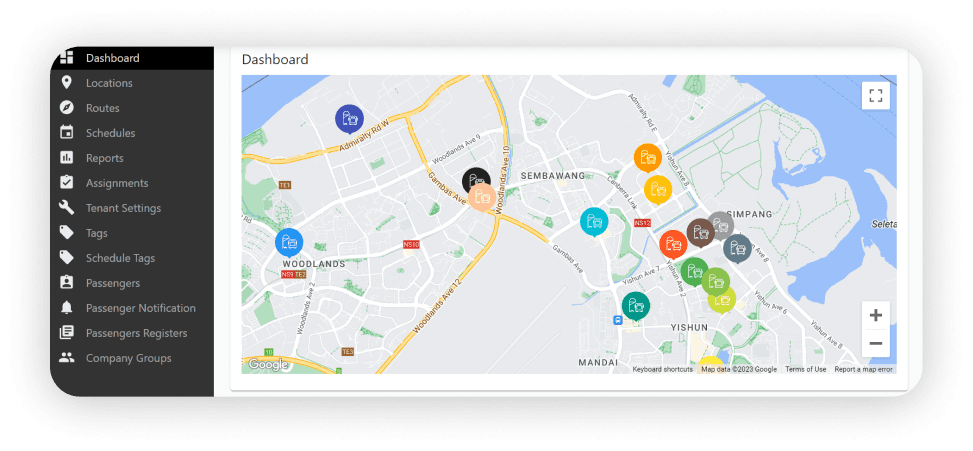This screenshot has height=451, width=973.
Task: Click the blue bus marker above Woodlands
Action: click(x=289, y=243)
